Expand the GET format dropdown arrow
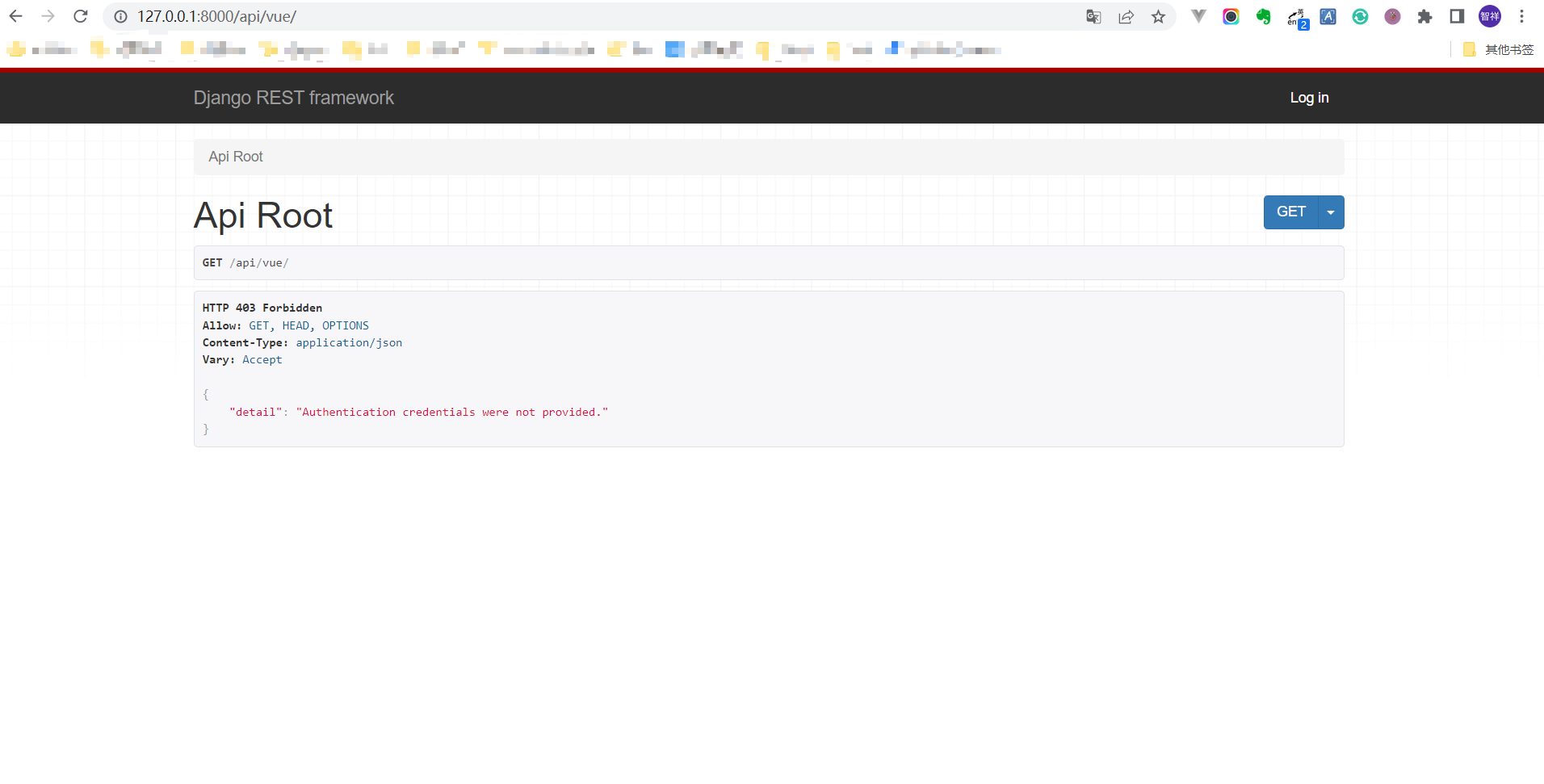Image resolution: width=1544 pixels, height=784 pixels. [x=1331, y=212]
